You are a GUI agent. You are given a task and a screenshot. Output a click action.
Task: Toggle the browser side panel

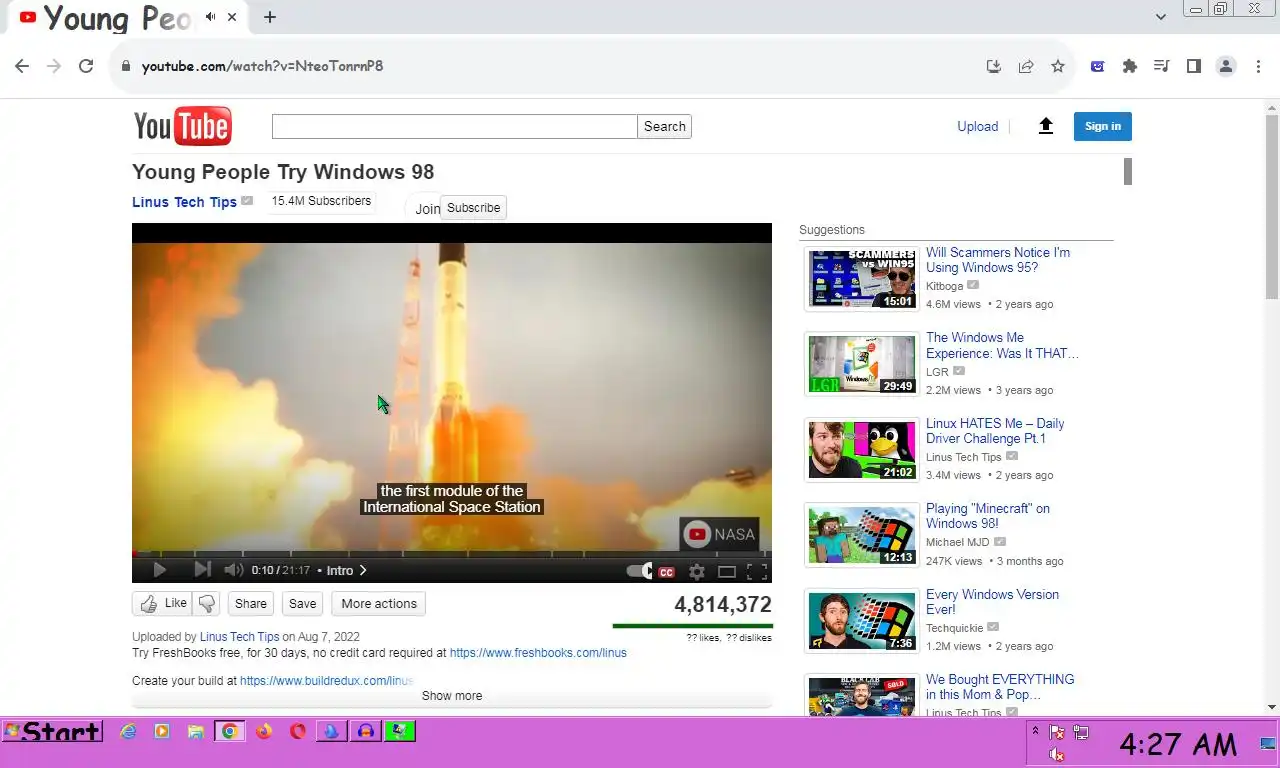point(1194,66)
